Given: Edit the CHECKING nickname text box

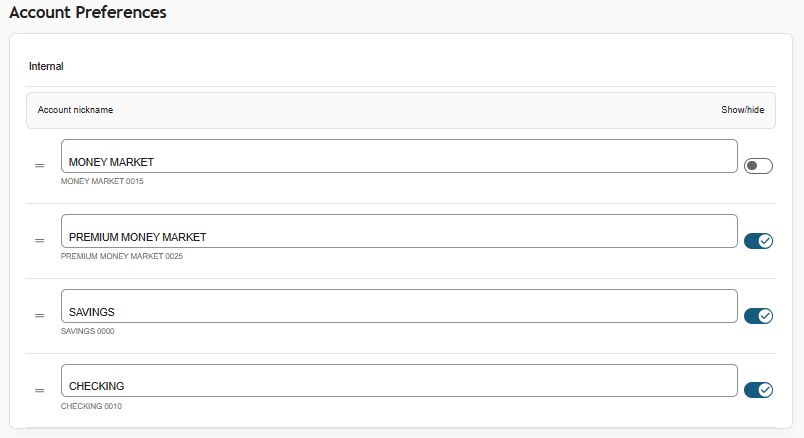Looking at the screenshot, I should point(399,381).
